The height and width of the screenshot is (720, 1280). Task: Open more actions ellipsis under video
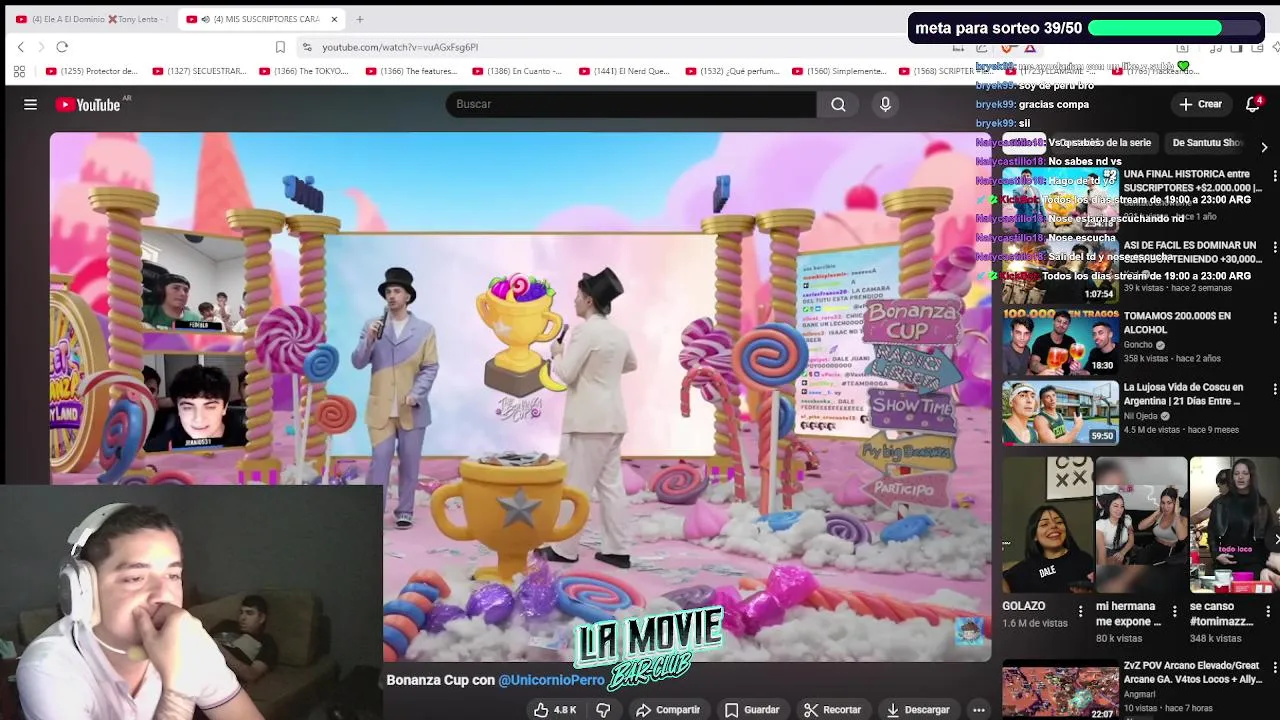pyautogui.click(x=979, y=710)
